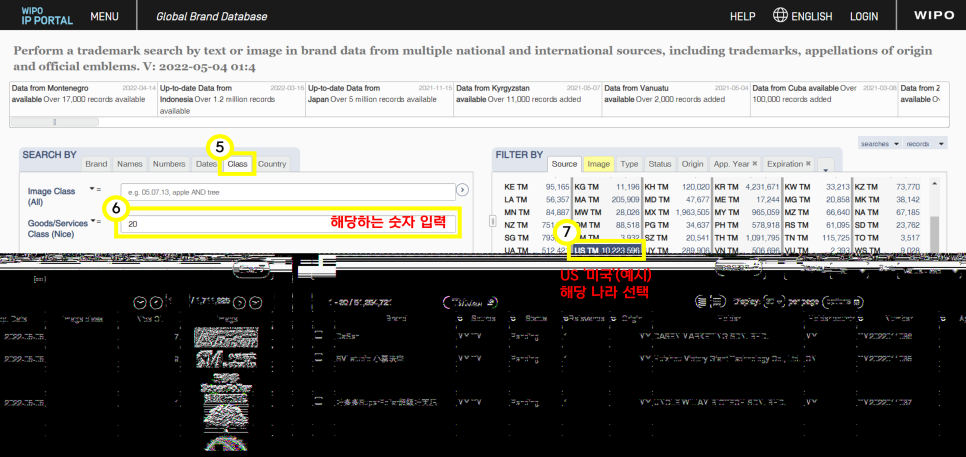
Task: Select MX TM source filter
Action: click(676, 212)
